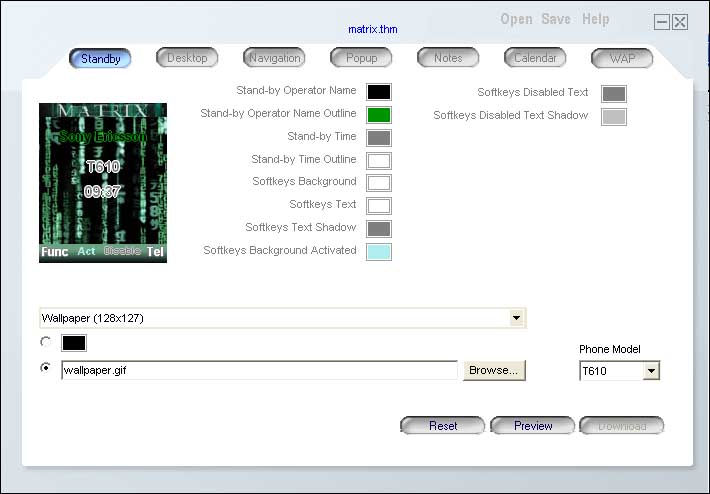Viewport: 710px width, 494px height.
Task: Click the disabled Download button
Action: pyautogui.click(x=622, y=426)
